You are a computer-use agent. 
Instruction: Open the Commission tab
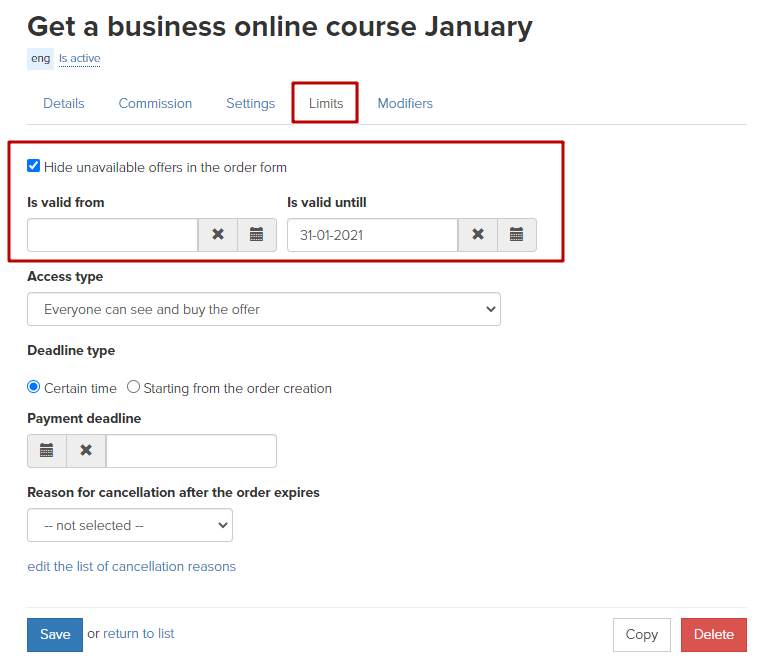155,103
